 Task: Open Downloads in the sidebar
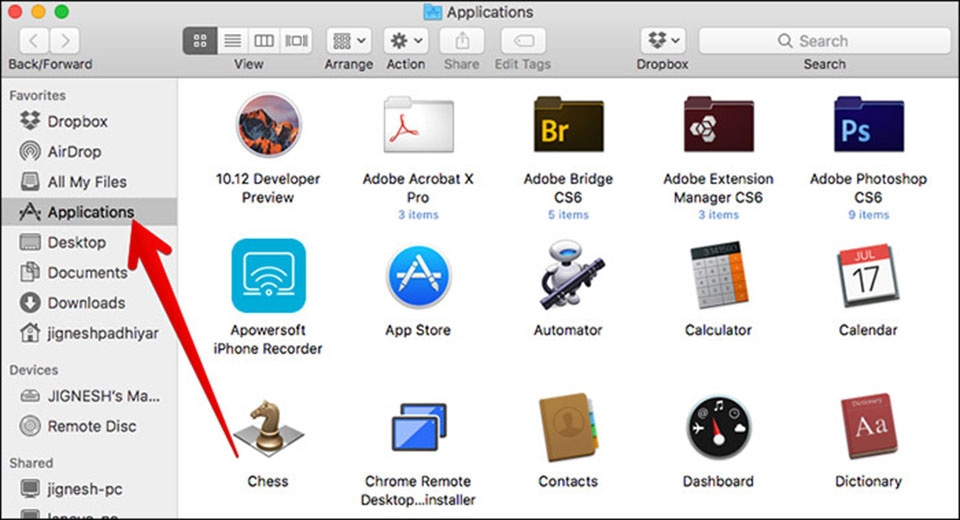tap(89, 303)
